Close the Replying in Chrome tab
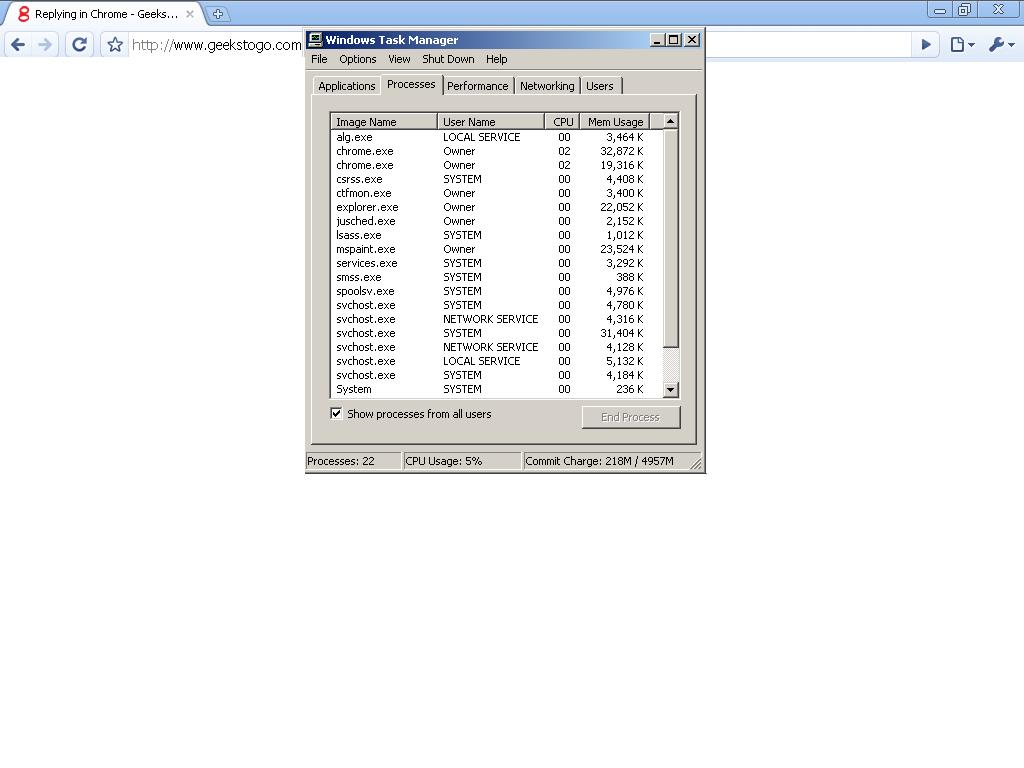 click(189, 14)
